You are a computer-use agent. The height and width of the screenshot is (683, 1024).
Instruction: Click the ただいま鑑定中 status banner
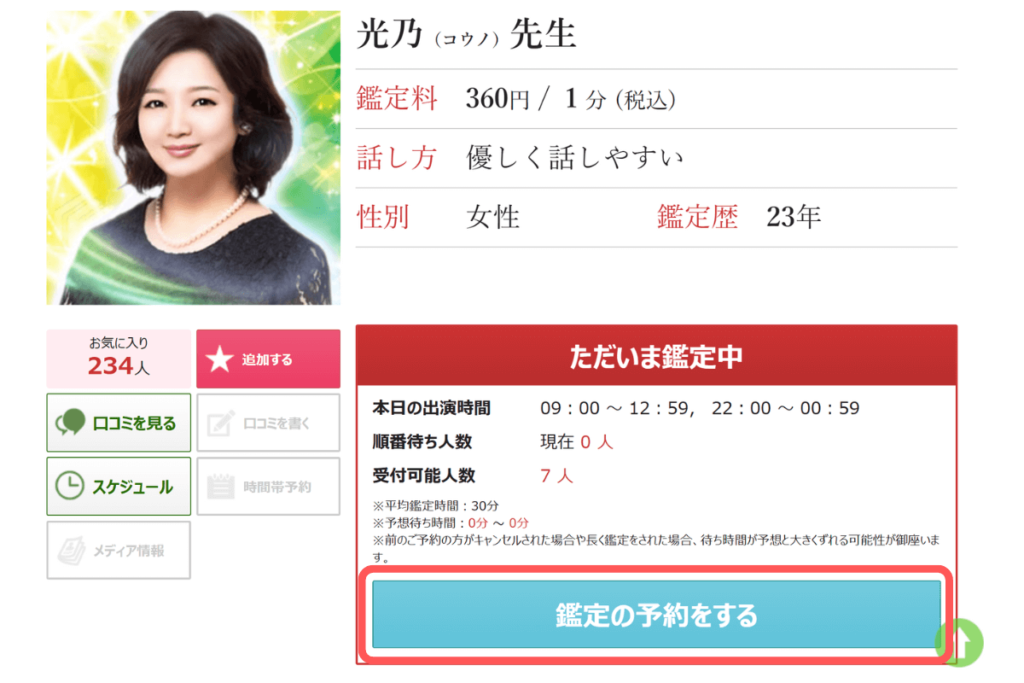coord(656,356)
